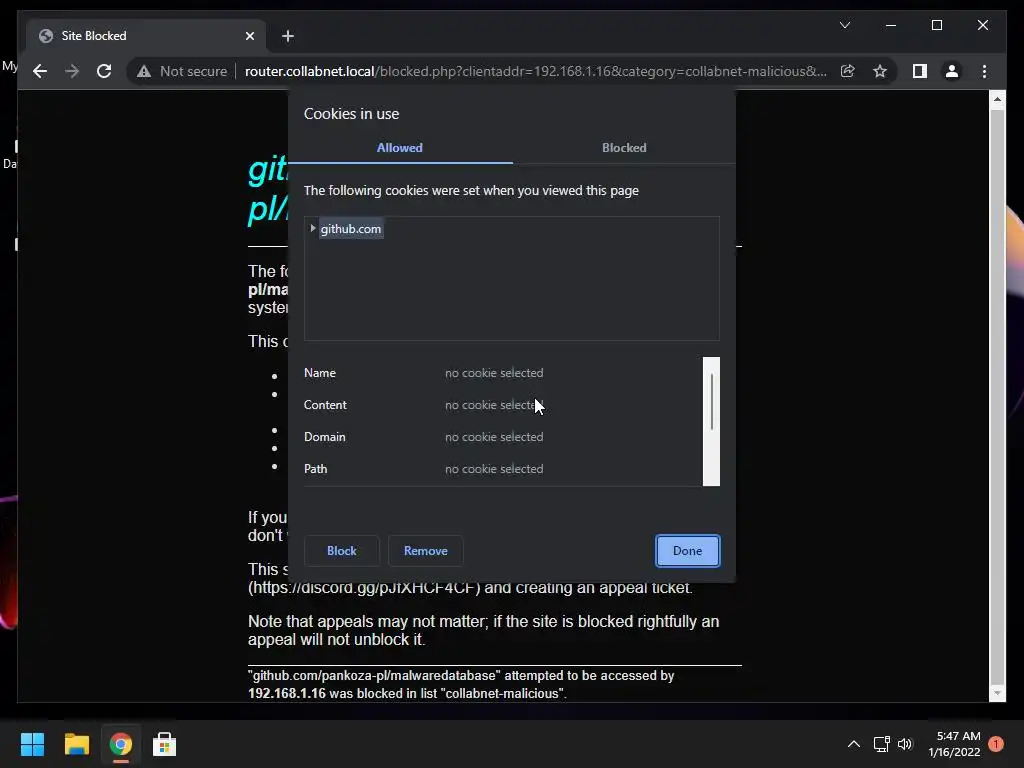Click the Content label in cookie details
The image size is (1024, 768).
325,405
